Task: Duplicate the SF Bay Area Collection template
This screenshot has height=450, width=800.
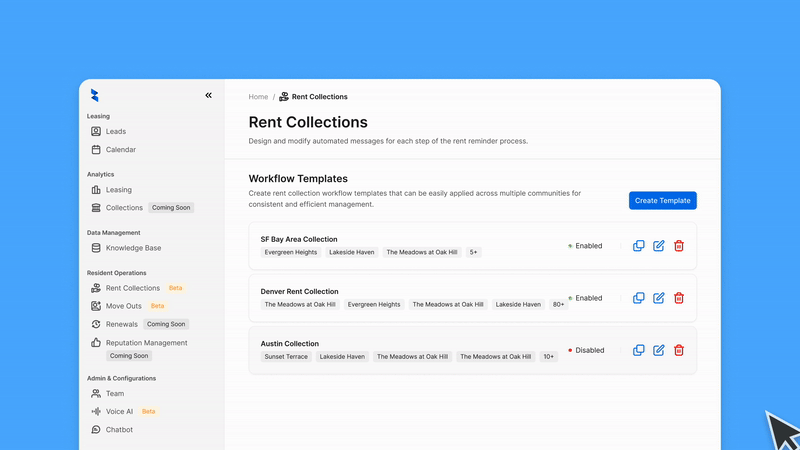Action: pos(638,246)
